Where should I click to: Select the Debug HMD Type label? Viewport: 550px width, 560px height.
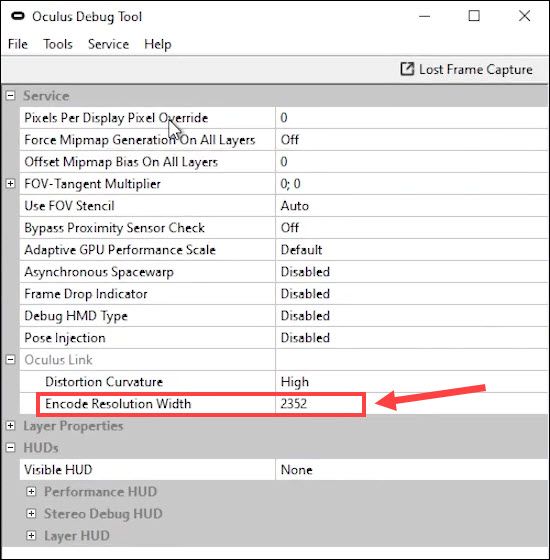tap(76, 316)
